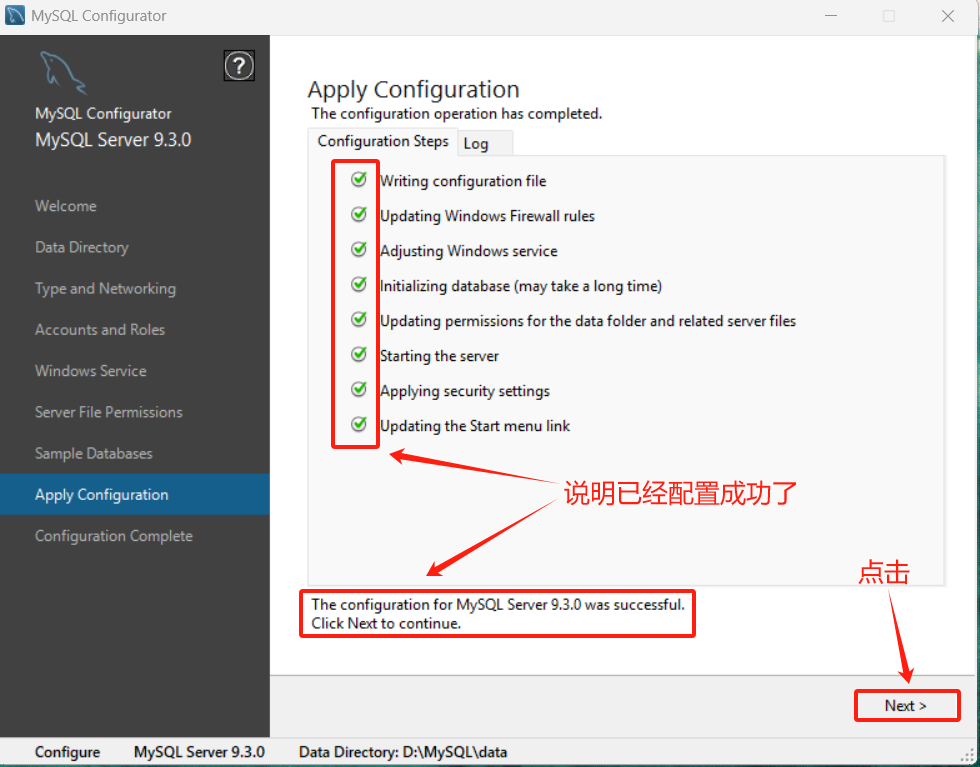The width and height of the screenshot is (980, 767).
Task: Go to Welcome step in sidebar
Action: click(66, 206)
